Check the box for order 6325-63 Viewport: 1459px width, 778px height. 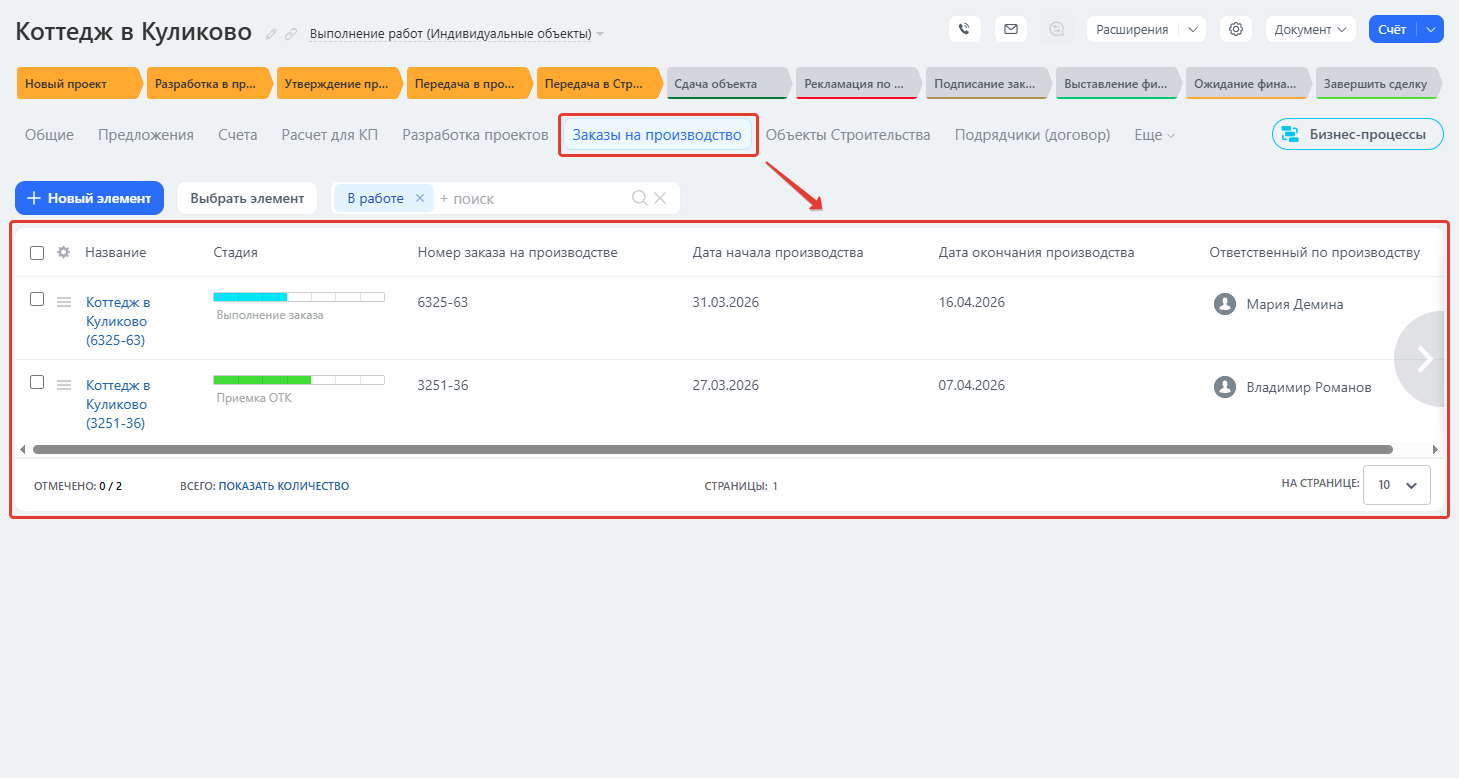pos(37,299)
